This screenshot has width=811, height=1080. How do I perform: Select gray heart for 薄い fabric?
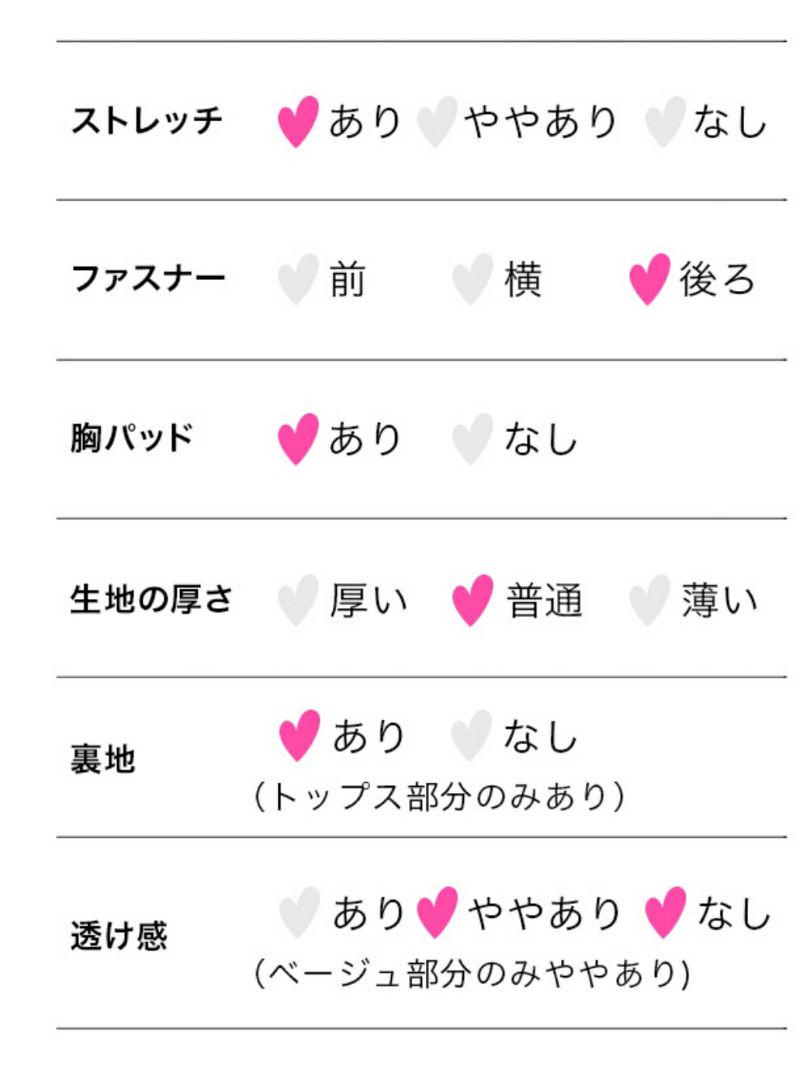[x=650, y=600]
